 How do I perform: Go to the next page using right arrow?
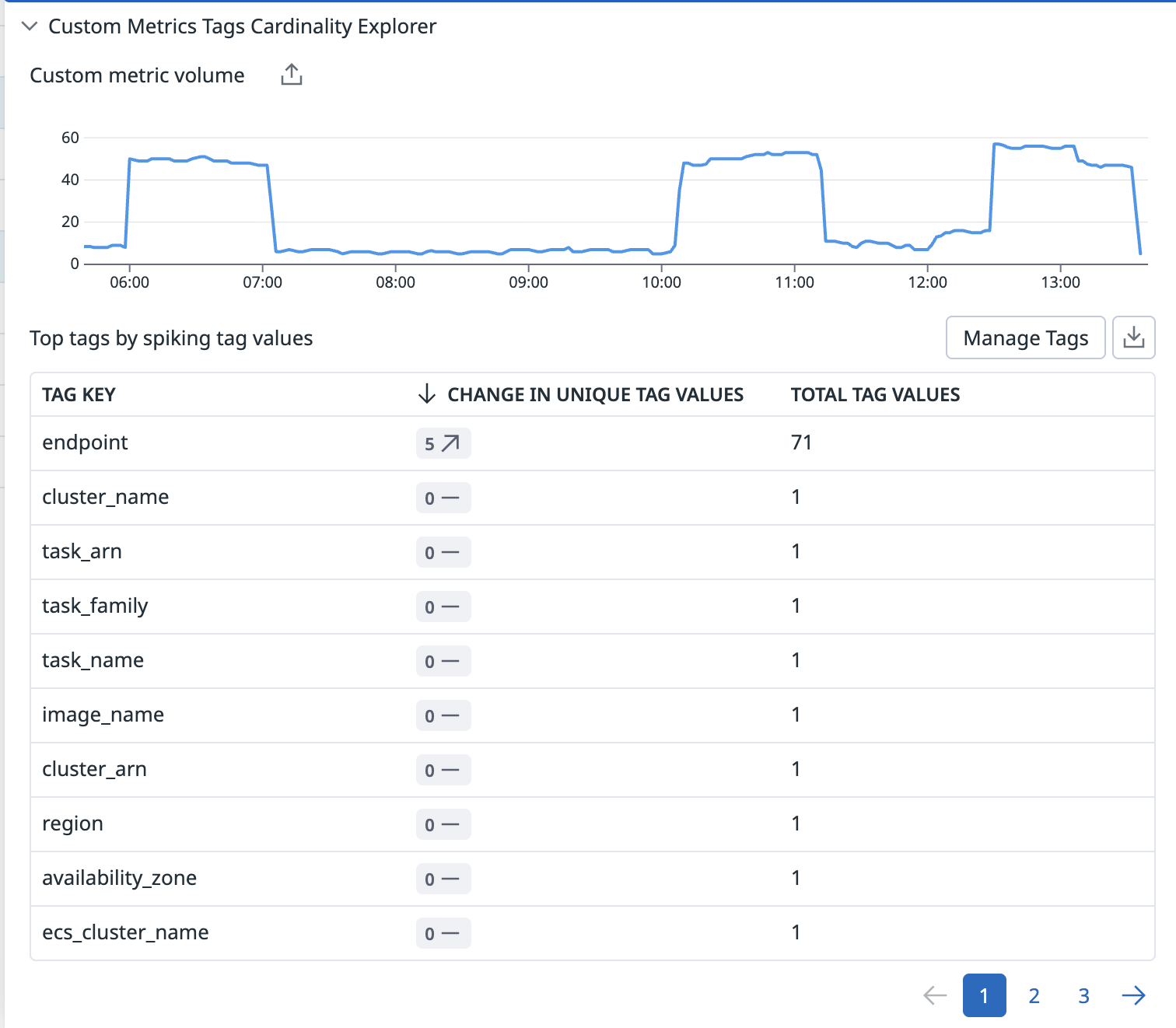[x=1133, y=995]
